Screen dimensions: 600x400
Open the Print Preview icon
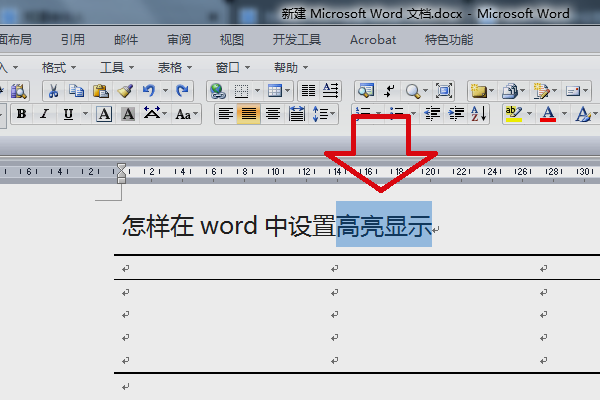[18, 91]
